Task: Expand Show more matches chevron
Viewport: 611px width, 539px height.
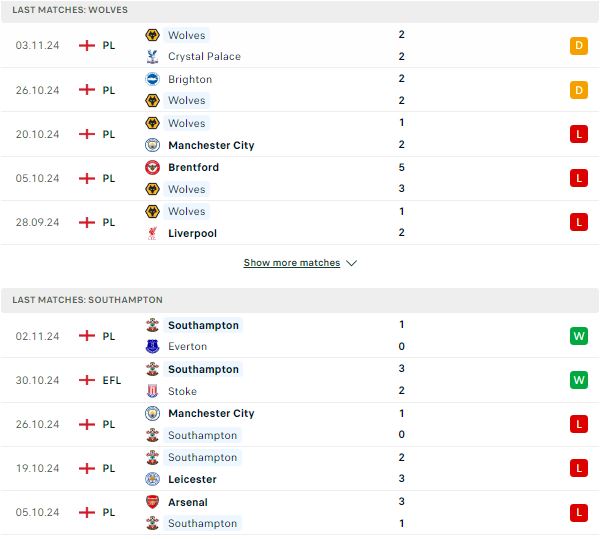Action: [352, 263]
